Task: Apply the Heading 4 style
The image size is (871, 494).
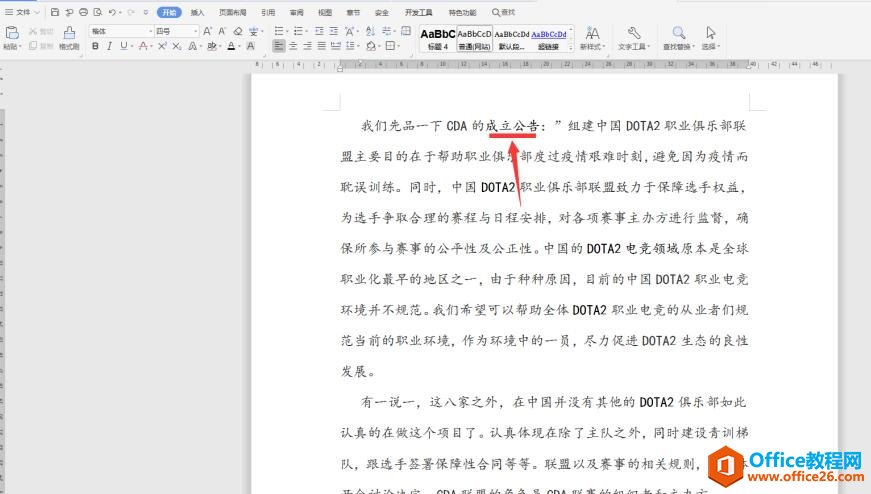Action: click(x=438, y=39)
